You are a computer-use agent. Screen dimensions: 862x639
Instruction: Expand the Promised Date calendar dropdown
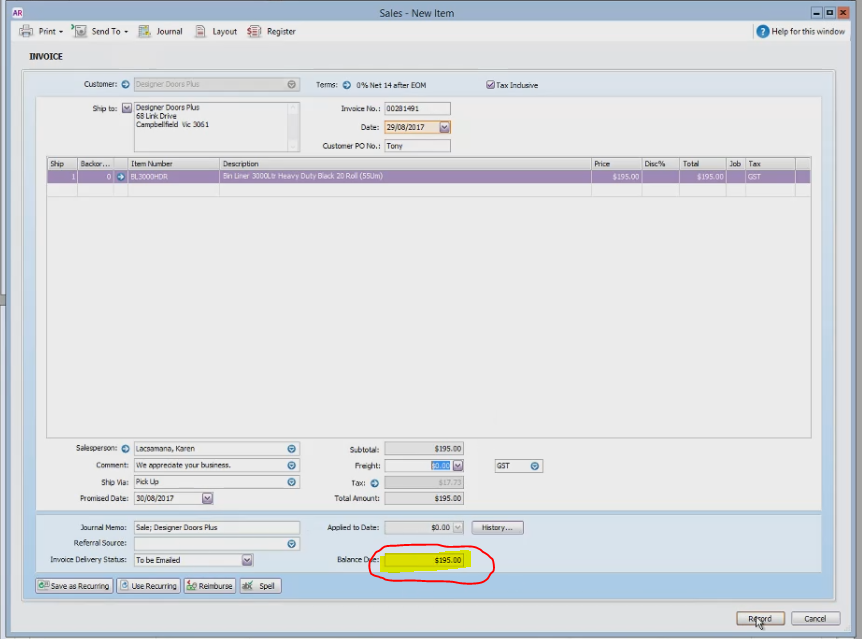(207, 498)
